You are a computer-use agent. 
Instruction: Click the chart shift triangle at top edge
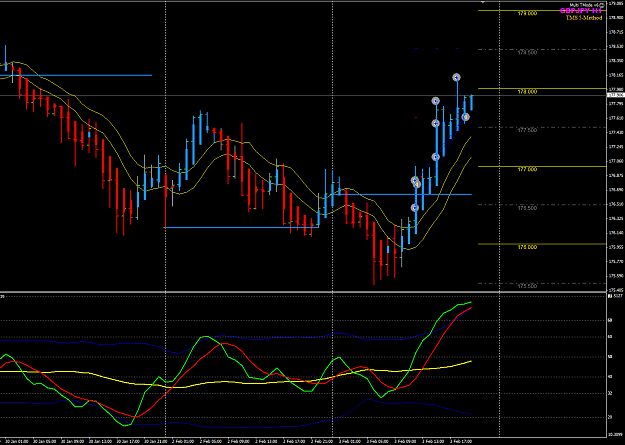(x=483, y=2)
